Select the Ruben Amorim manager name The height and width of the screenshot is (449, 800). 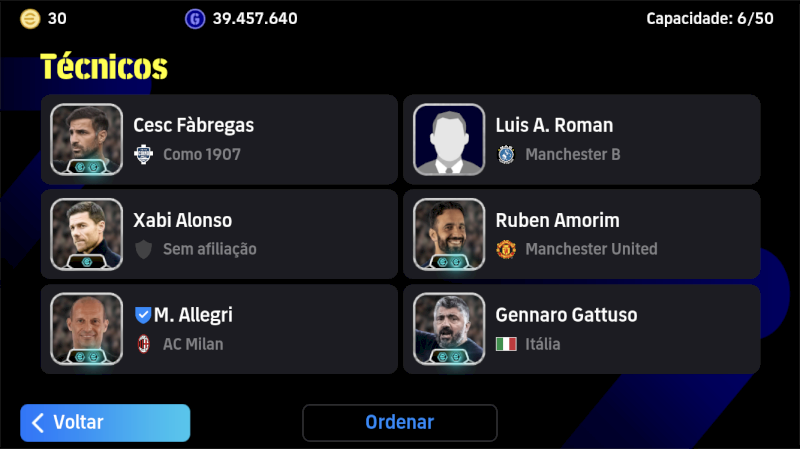558,220
